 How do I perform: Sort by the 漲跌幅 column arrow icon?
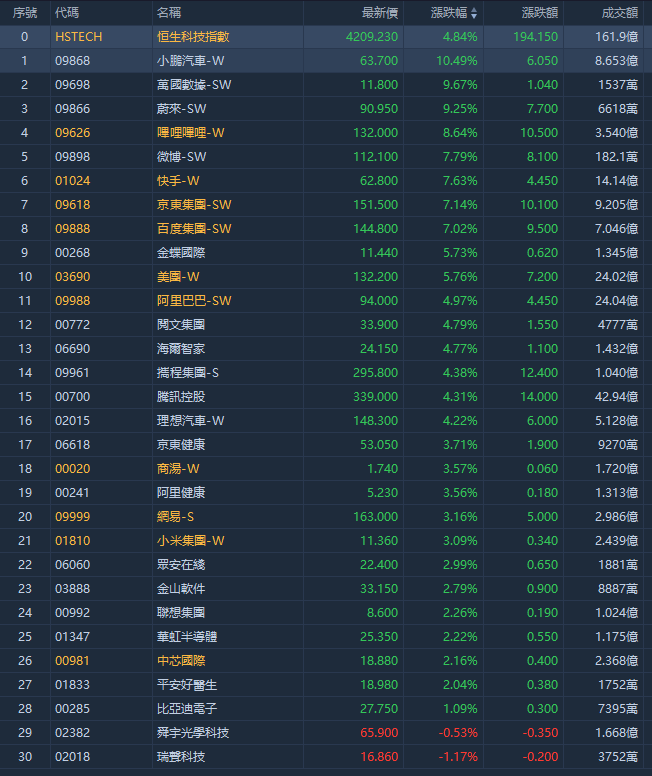[474, 13]
